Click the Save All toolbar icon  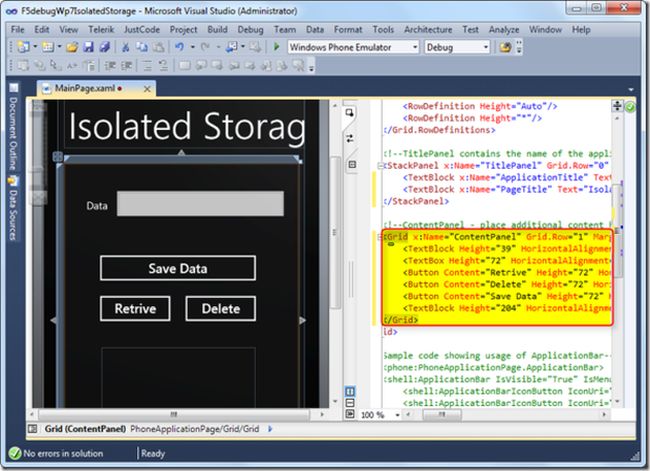107,47
